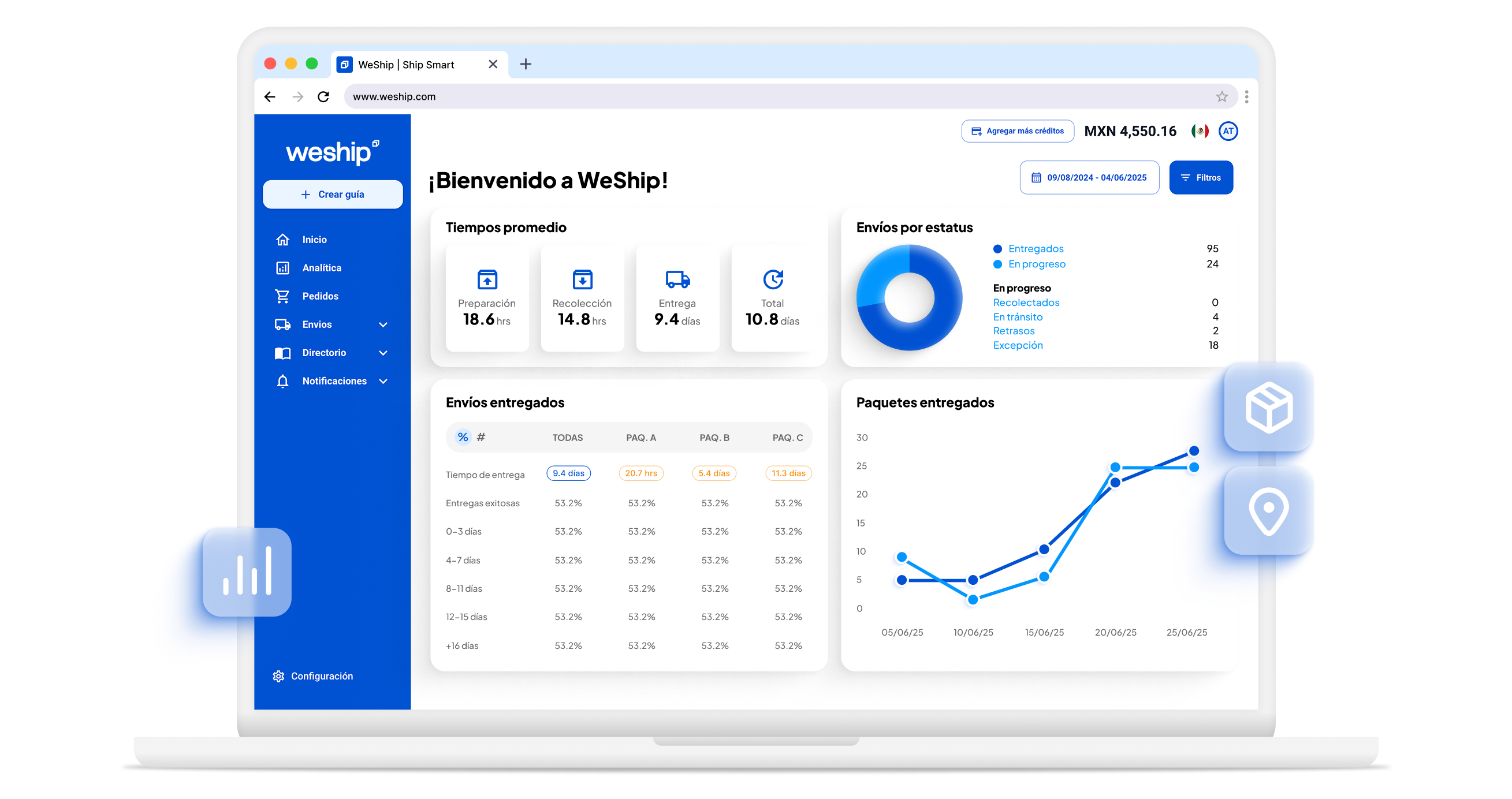Expand the Envíos sidebar submenu
This screenshot has width=1512, height=799.
[x=383, y=324]
